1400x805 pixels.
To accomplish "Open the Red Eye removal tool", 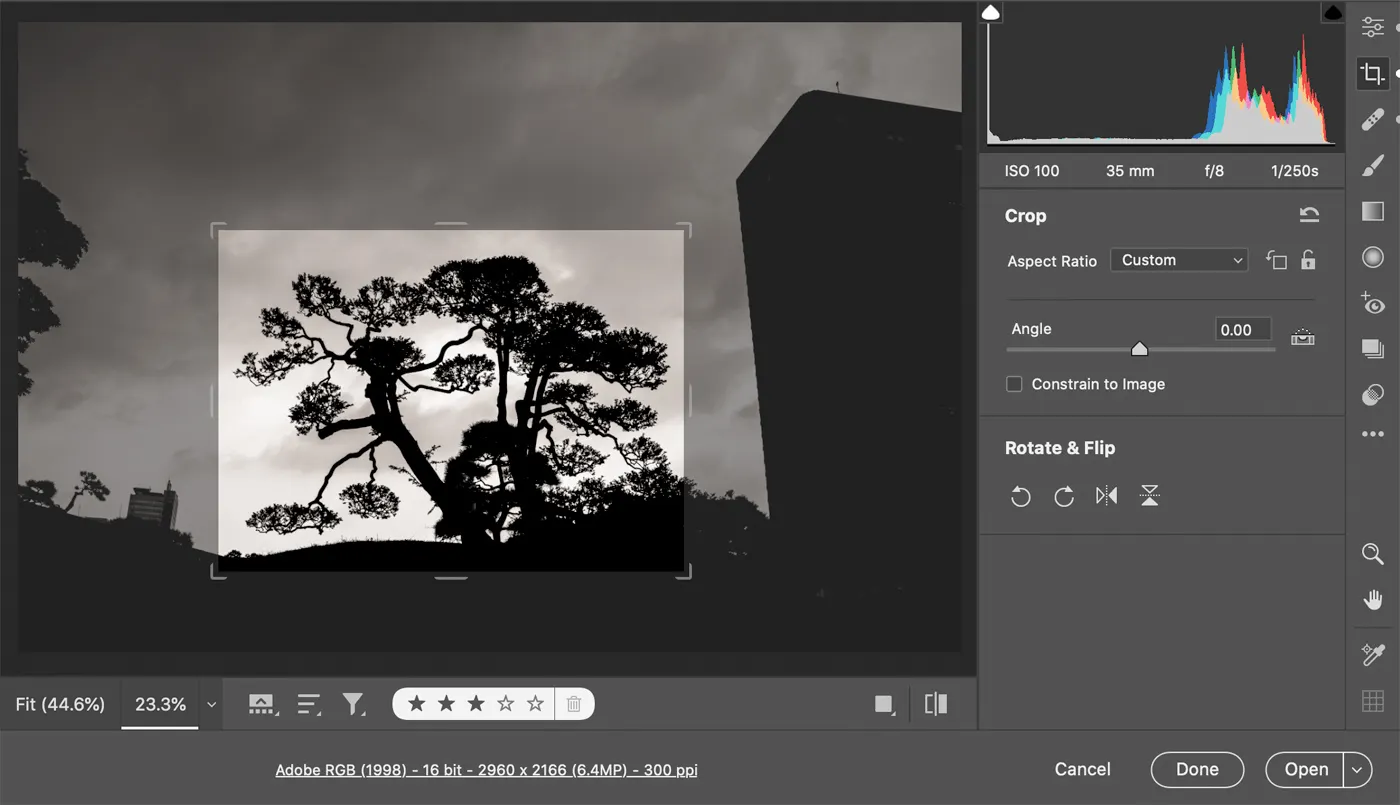I will click(1372, 303).
